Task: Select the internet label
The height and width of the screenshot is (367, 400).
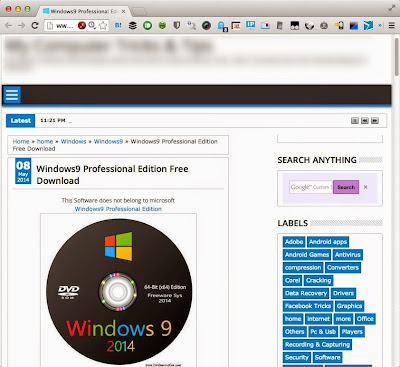Action: [x=318, y=319]
